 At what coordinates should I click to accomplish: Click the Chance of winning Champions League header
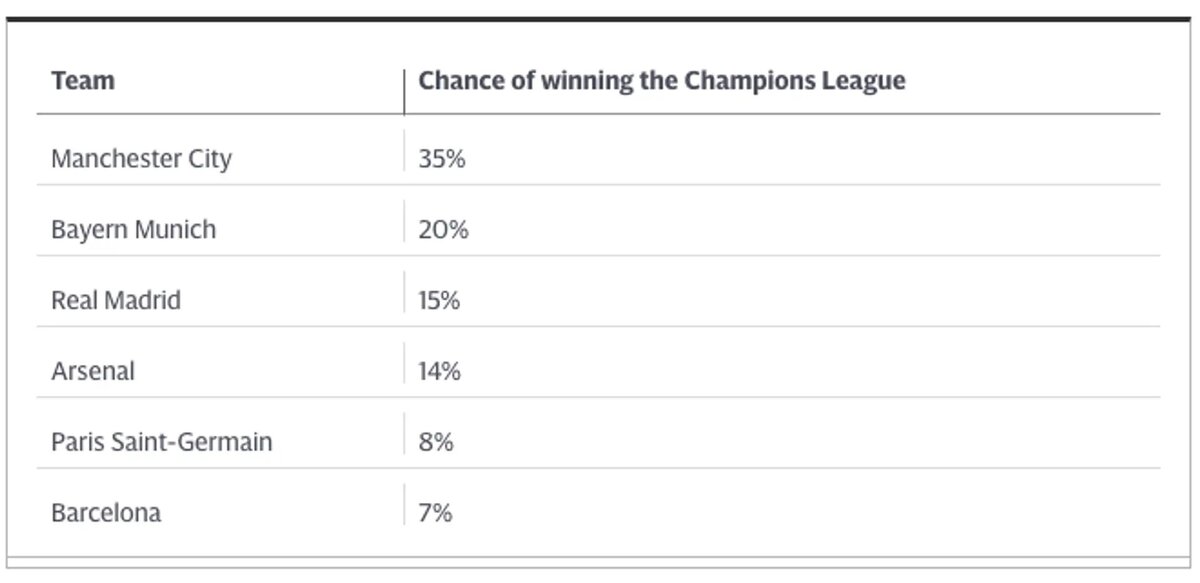tap(661, 81)
